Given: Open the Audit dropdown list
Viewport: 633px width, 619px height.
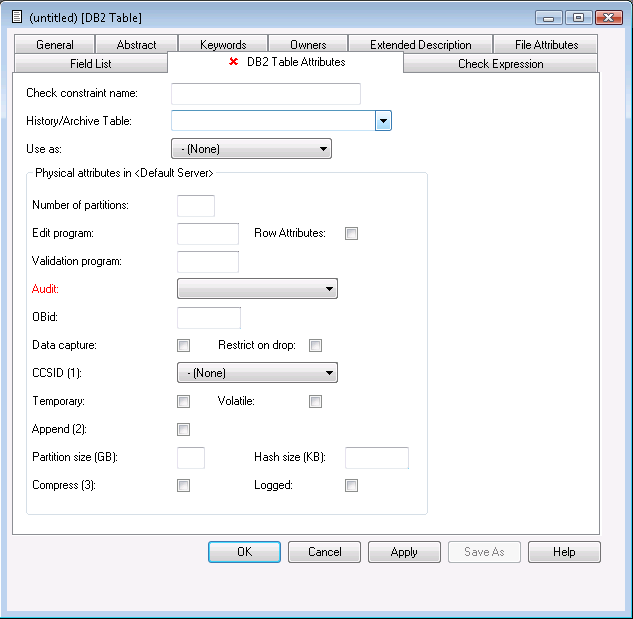Looking at the screenshot, I should [257, 289].
